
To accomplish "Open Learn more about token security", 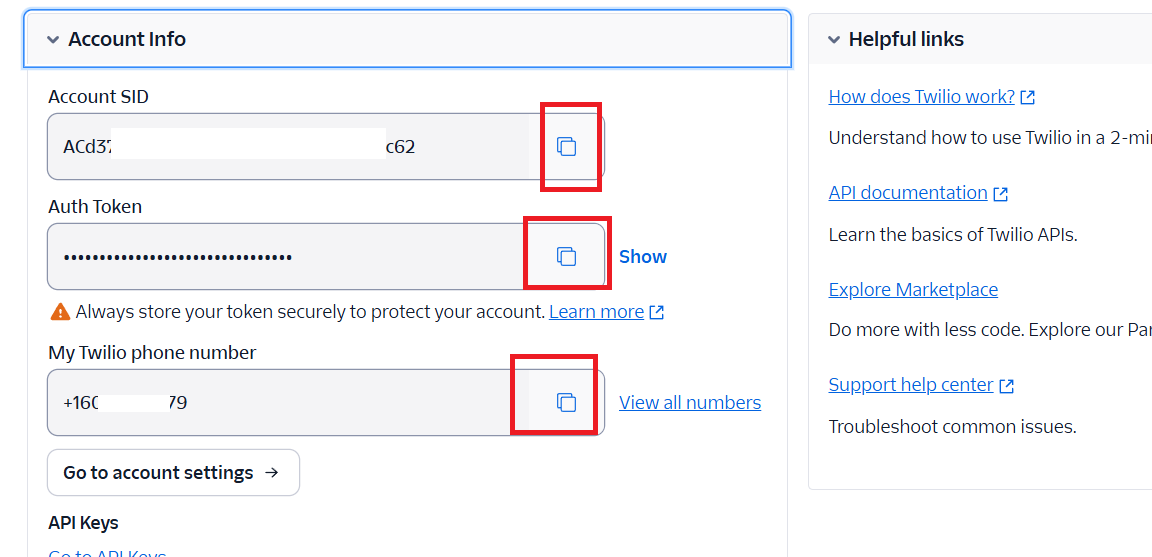I will pos(596,312).
